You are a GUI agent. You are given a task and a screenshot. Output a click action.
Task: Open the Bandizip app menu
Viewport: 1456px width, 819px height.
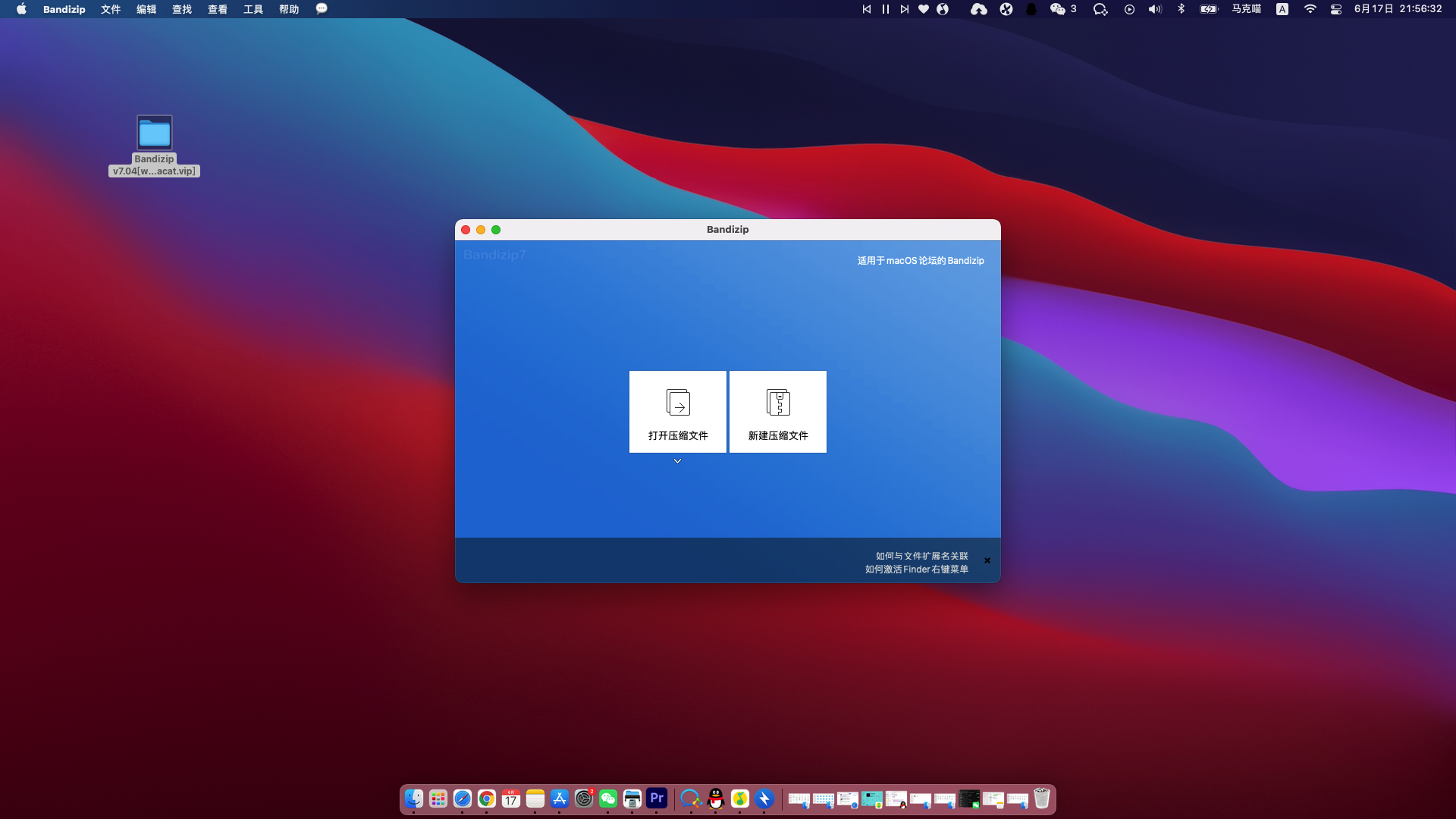coord(64,9)
